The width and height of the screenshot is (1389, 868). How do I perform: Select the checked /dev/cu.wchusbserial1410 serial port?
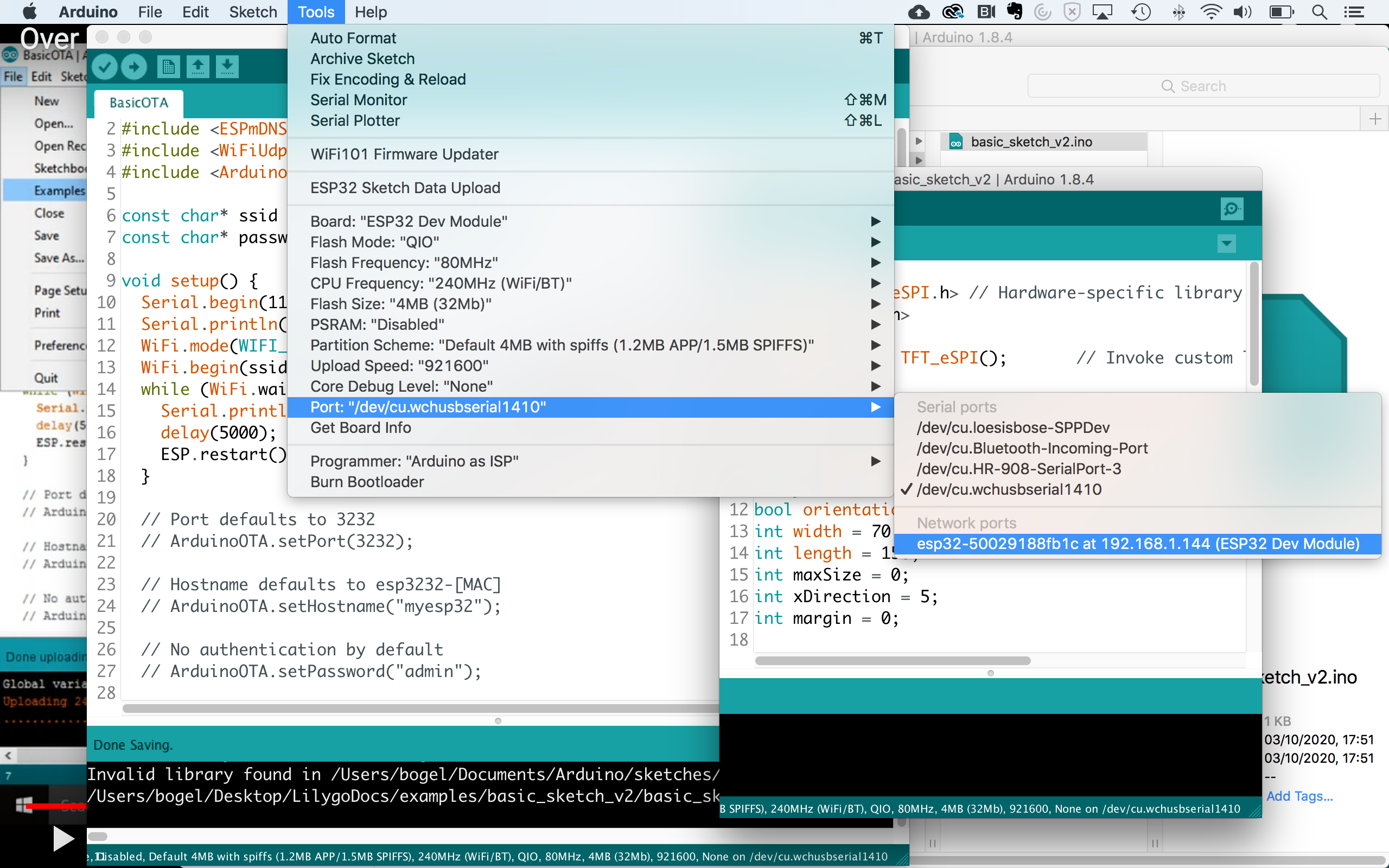click(1009, 489)
